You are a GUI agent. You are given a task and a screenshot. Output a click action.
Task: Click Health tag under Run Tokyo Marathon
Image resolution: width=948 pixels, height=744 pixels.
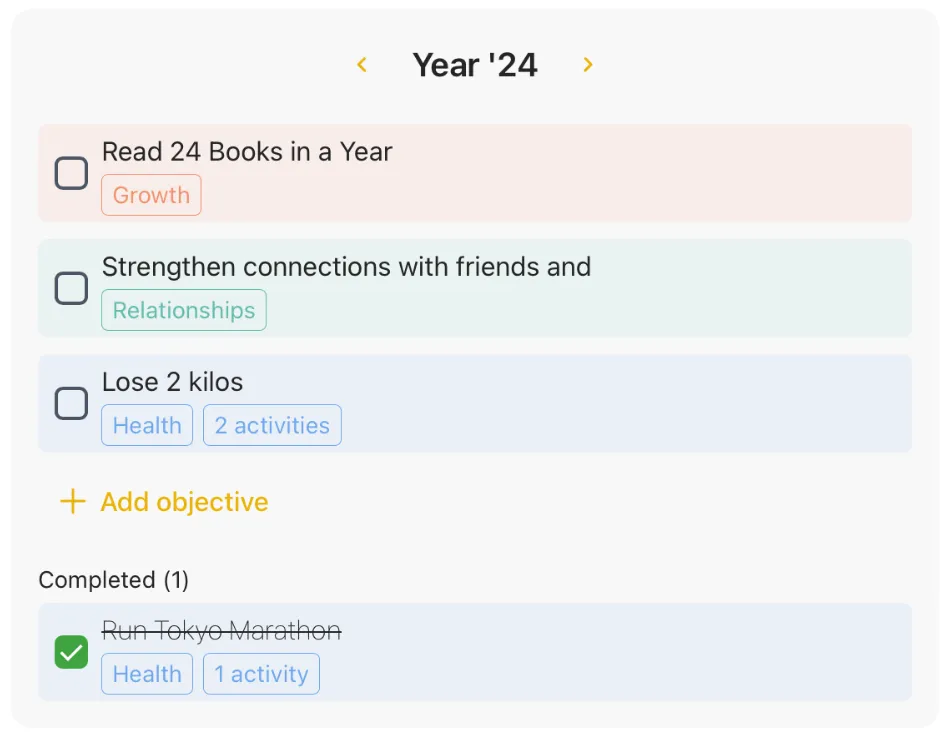(147, 674)
